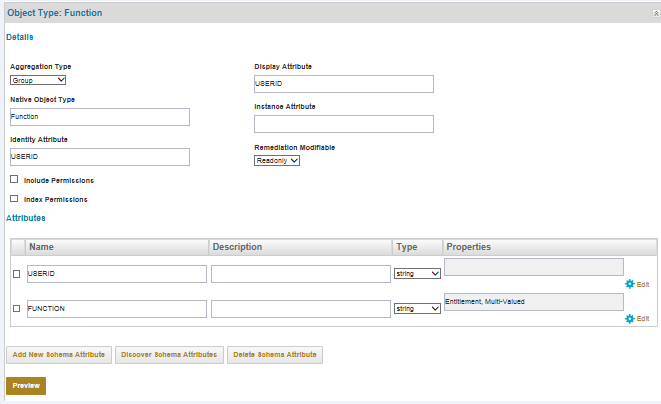Change the USERID attribute type dropdown
The height and width of the screenshot is (404, 661).
coord(418,274)
